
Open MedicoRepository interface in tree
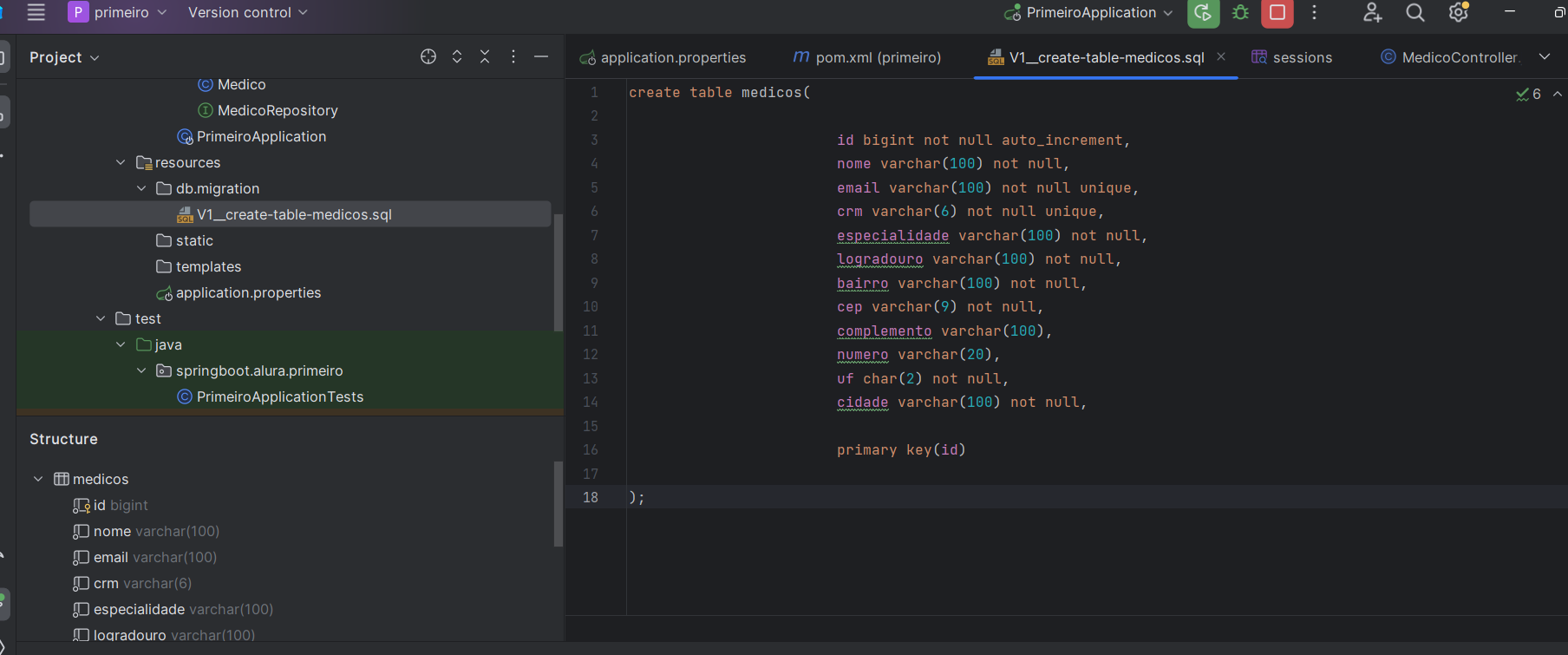[x=268, y=110]
